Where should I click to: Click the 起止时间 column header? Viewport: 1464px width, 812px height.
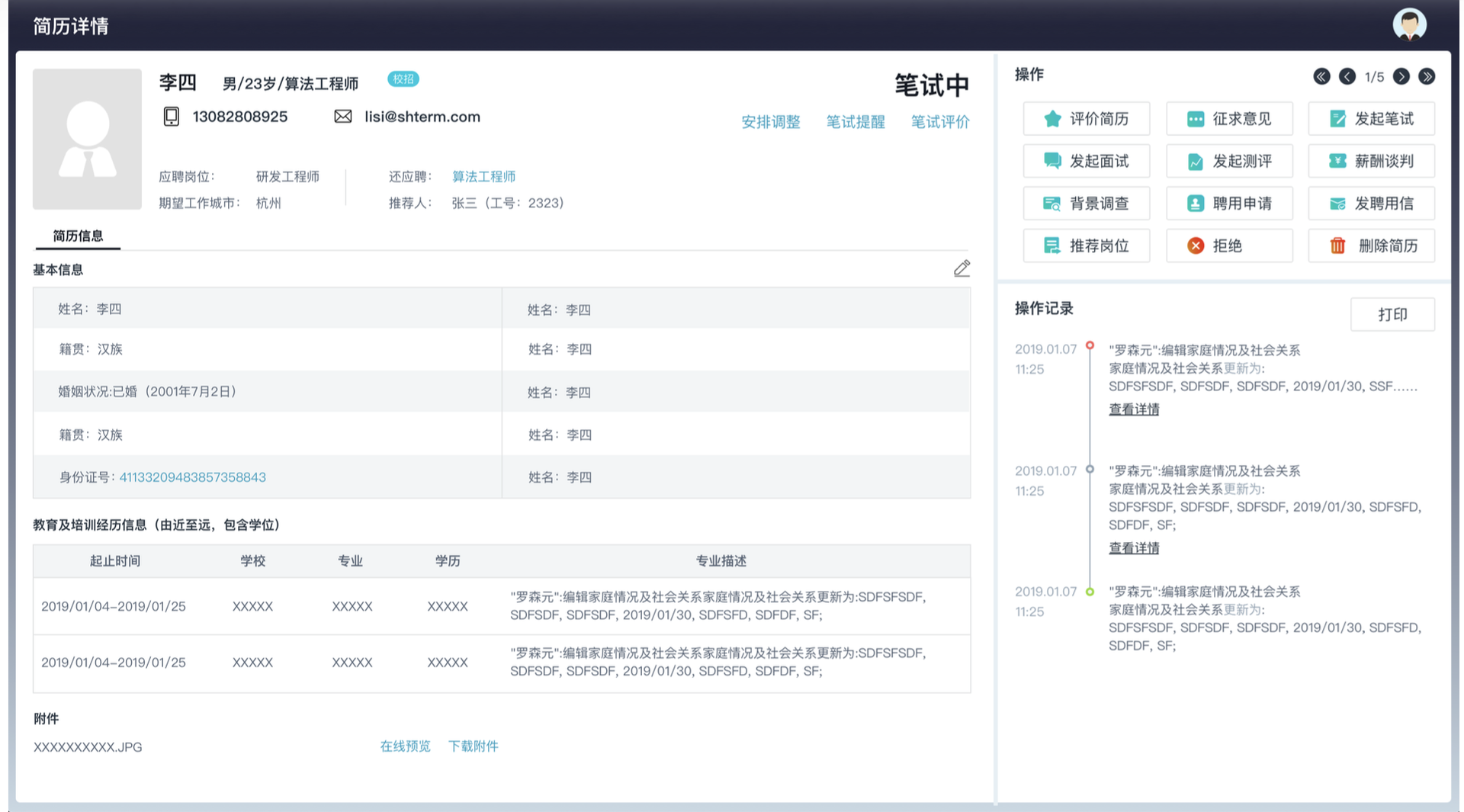tap(115, 561)
